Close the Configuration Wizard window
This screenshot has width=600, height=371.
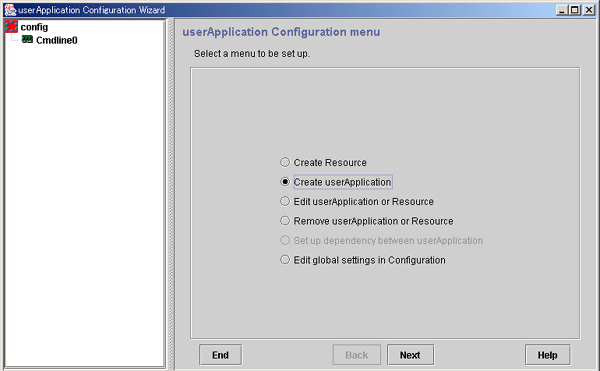(589, 10)
